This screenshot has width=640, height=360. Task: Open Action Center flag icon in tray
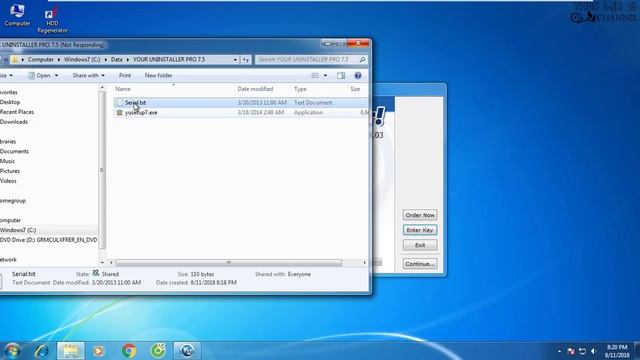571,351
